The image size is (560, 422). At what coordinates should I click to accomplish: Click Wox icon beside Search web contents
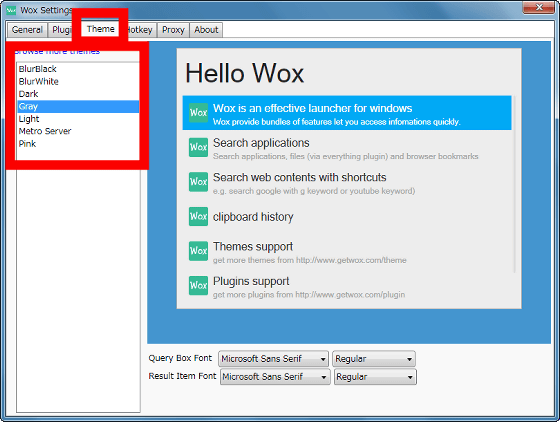tap(198, 182)
